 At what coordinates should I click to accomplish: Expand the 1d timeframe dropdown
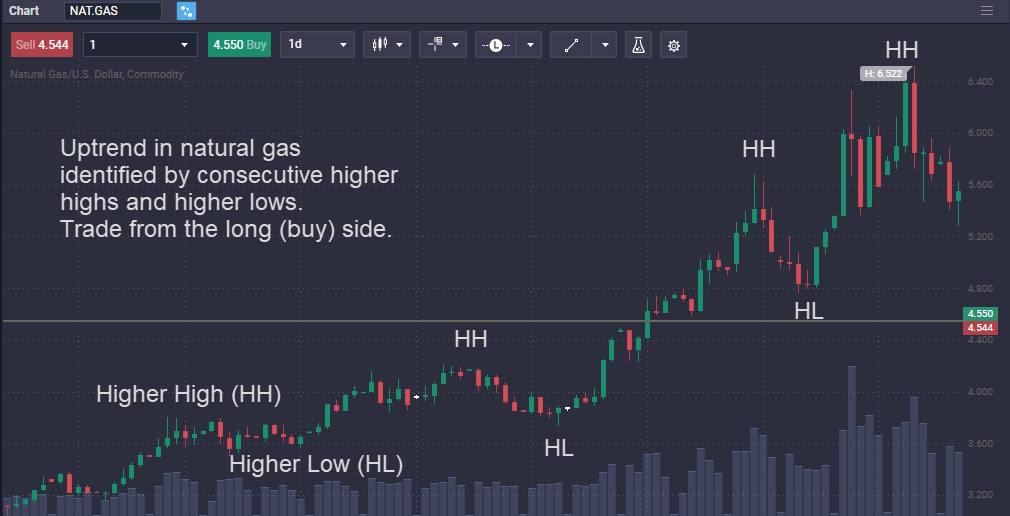coord(318,45)
